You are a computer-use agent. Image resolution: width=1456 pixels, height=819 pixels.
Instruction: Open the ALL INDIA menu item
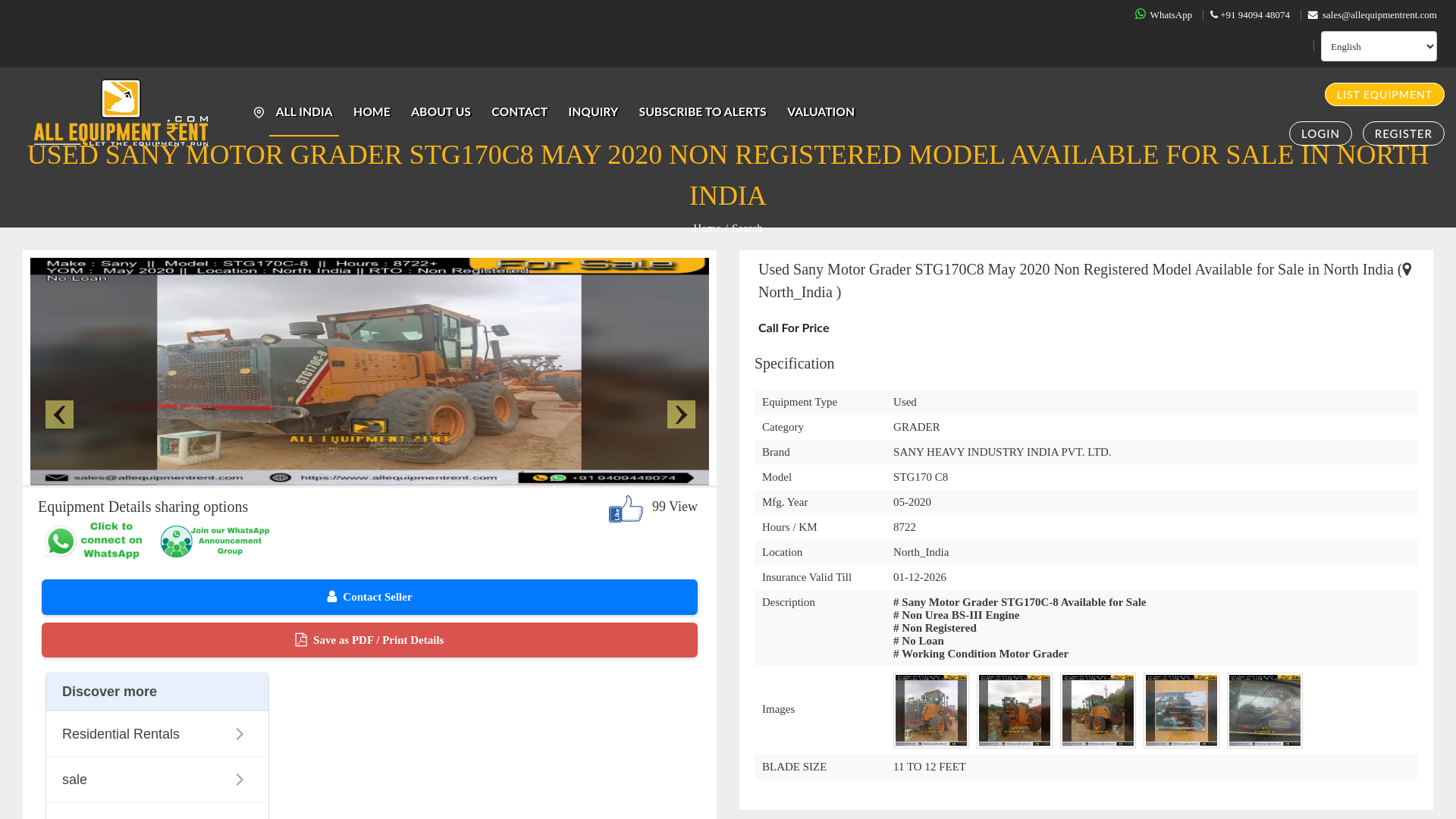pyautogui.click(x=304, y=111)
